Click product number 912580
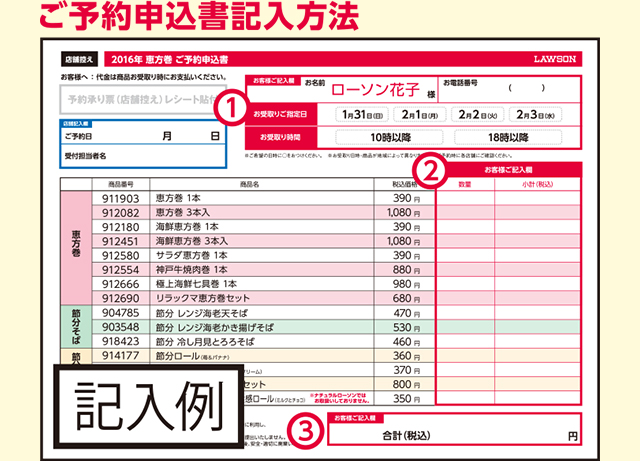The height and width of the screenshot is (461, 640). 120,256
